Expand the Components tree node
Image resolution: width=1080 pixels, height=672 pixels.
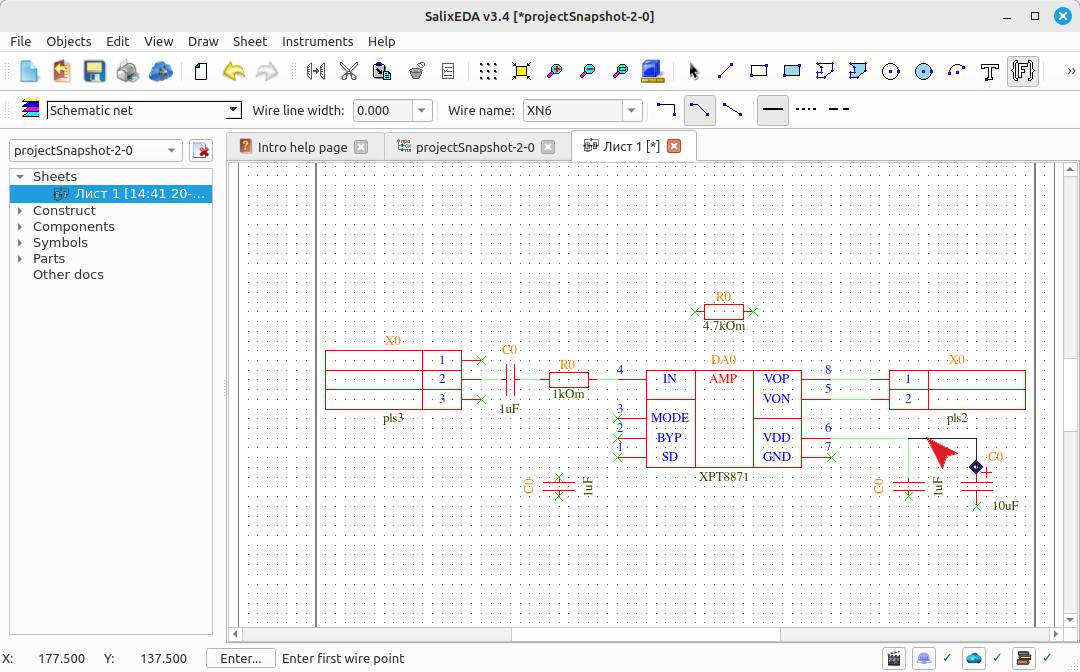(20, 227)
